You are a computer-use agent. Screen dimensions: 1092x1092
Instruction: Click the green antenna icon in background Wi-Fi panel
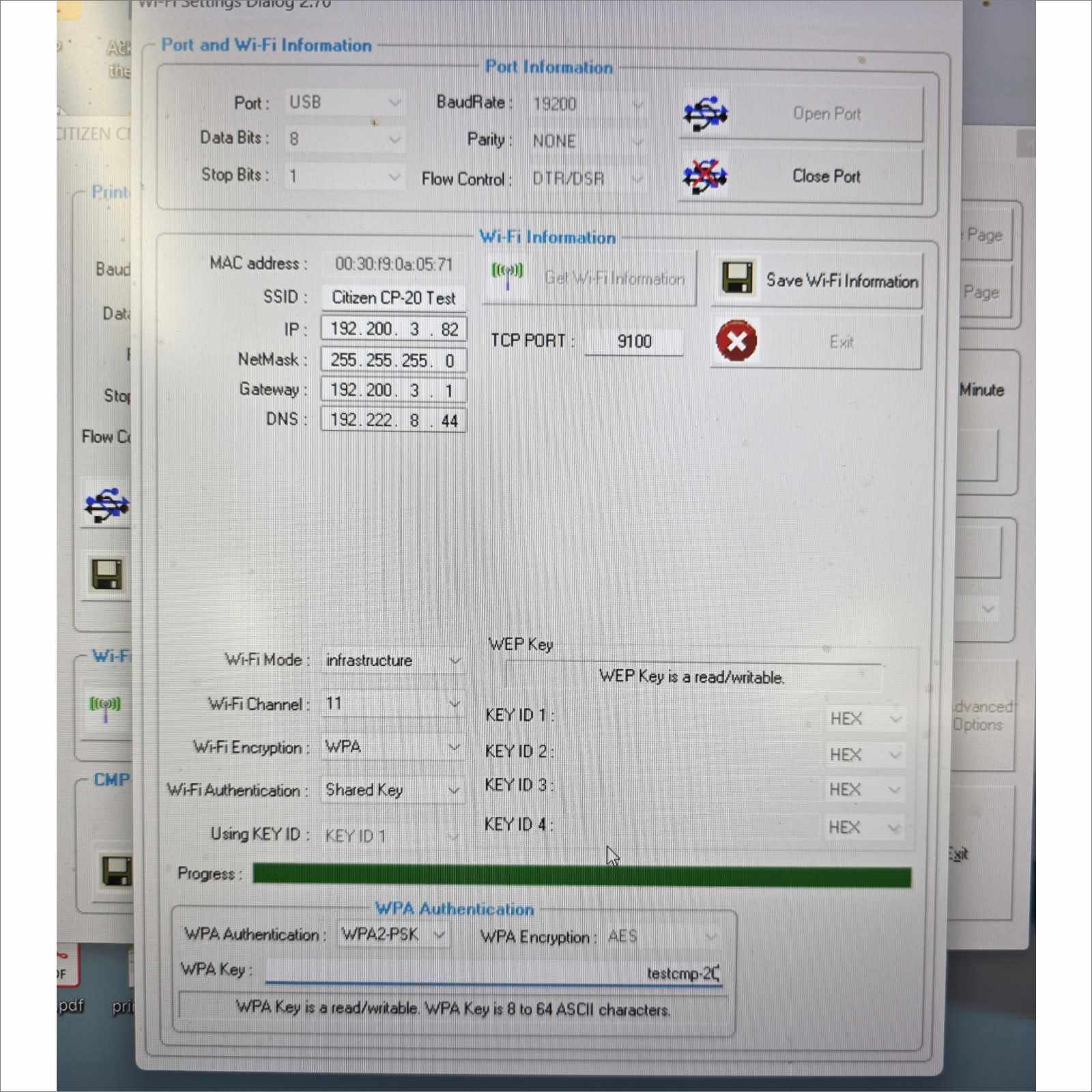point(105,706)
